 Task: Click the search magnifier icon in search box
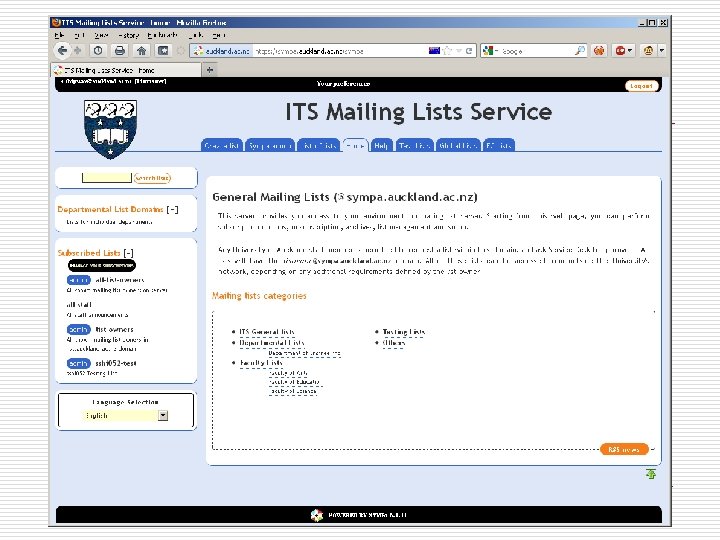pos(580,51)
